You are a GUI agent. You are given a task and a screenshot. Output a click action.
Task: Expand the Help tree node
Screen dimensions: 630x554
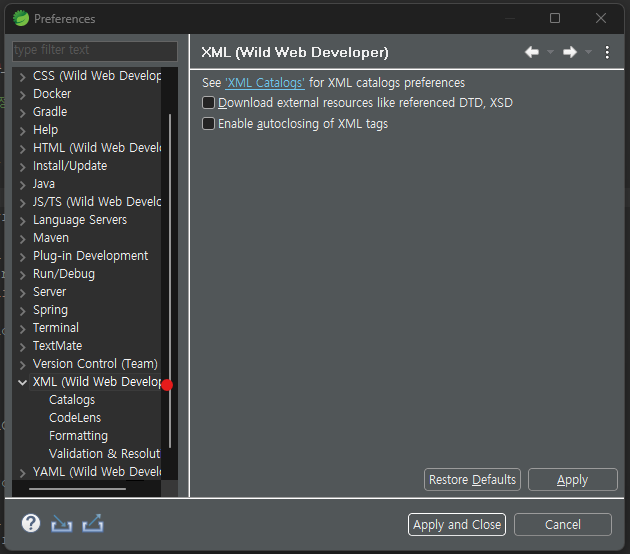point(23,131)
